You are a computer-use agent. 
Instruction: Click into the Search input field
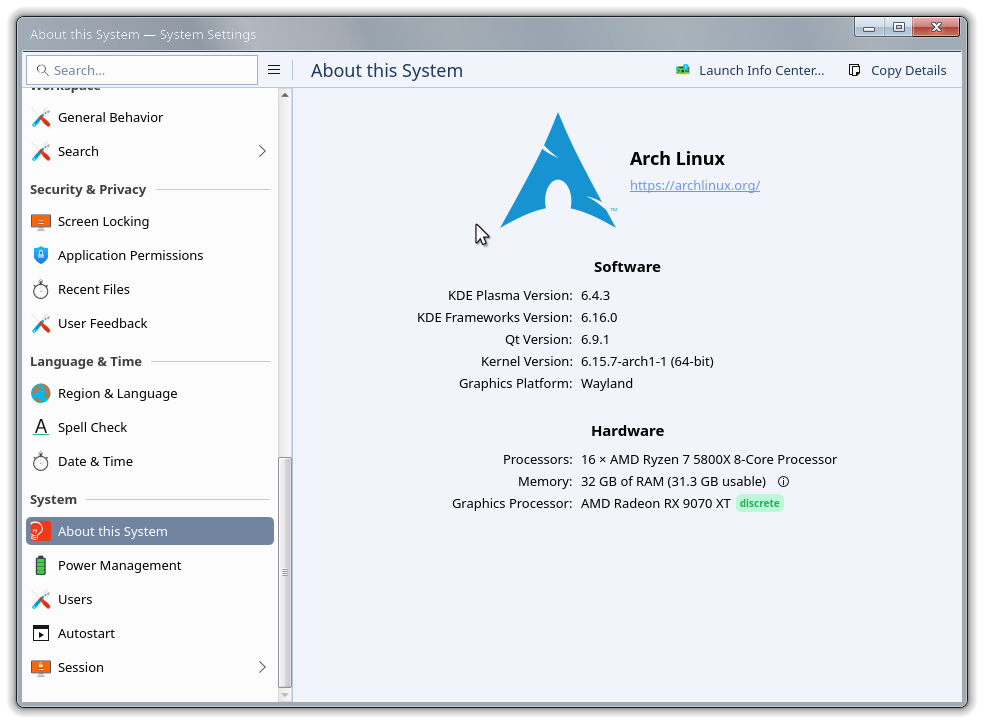(142, 70)
